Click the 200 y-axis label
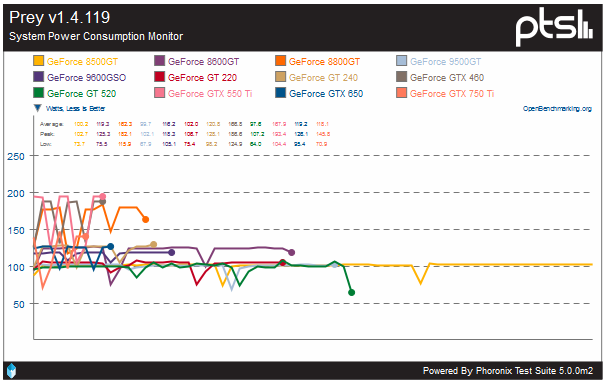 (x=16, y=193)
